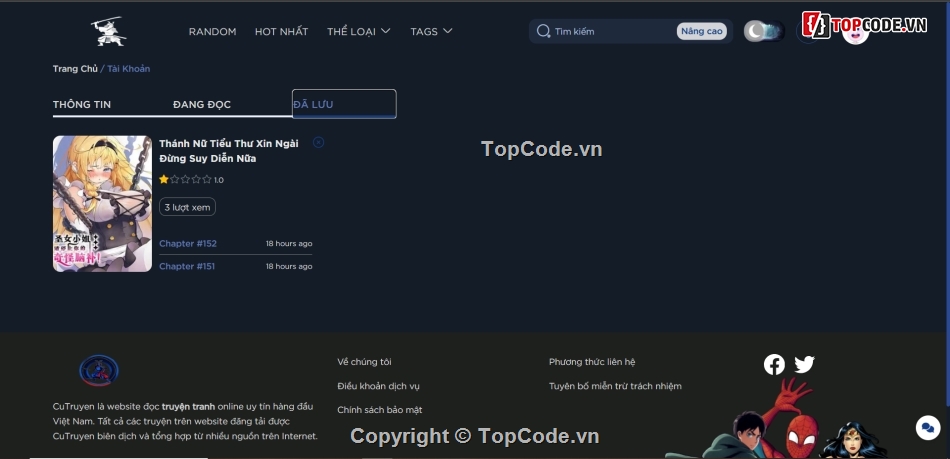Open manga title Thánh Nữ Tiểu Thư
The image size is (950, 459).
[228, 151]
